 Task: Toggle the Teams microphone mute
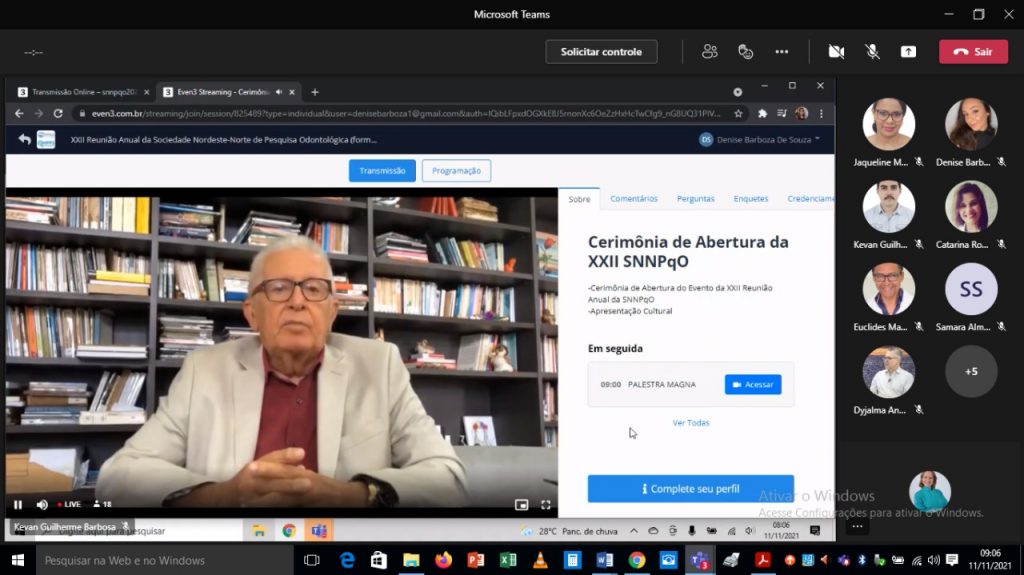click(872, 52)
